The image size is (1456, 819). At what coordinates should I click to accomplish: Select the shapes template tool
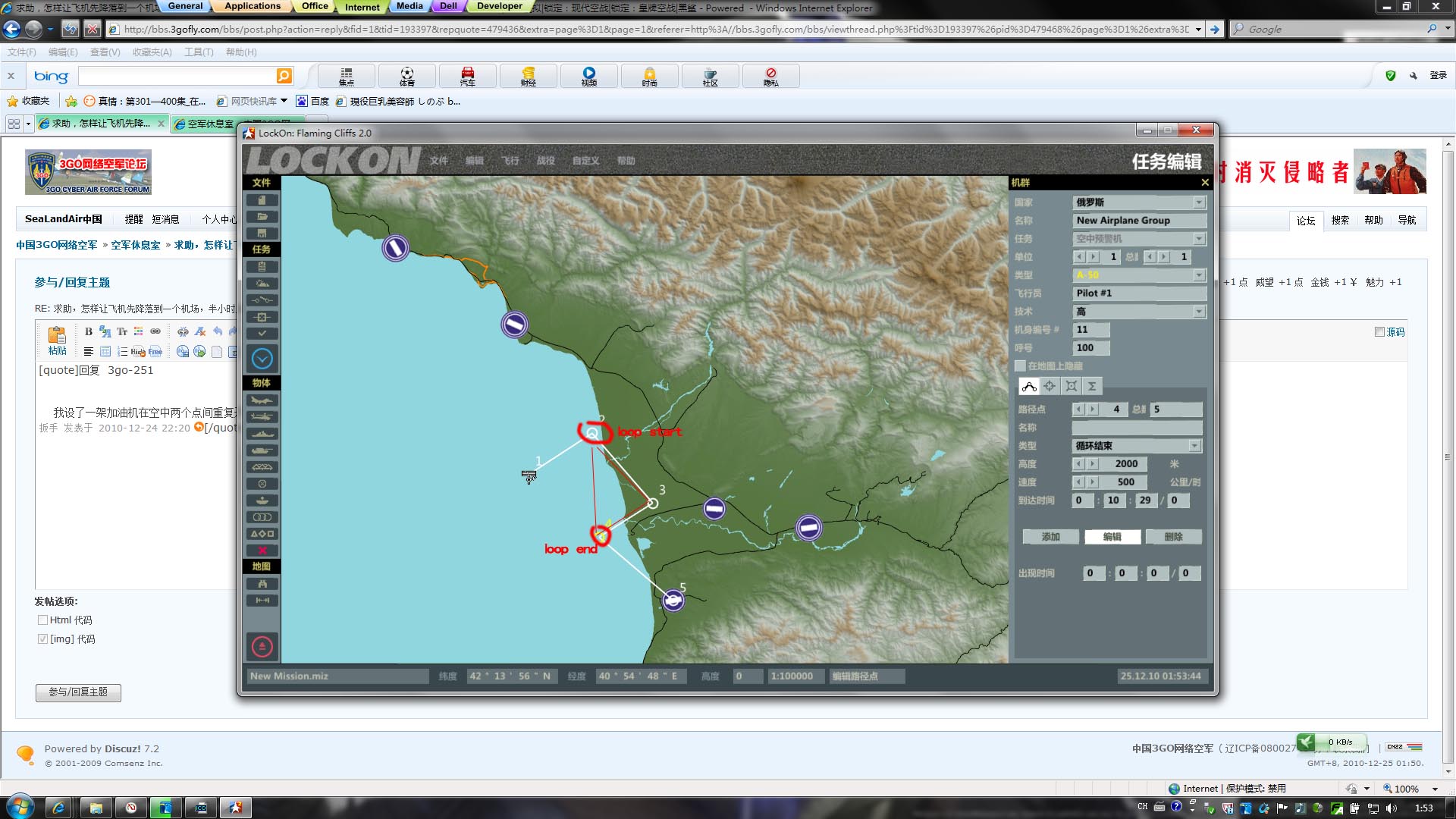pos(262,534)
